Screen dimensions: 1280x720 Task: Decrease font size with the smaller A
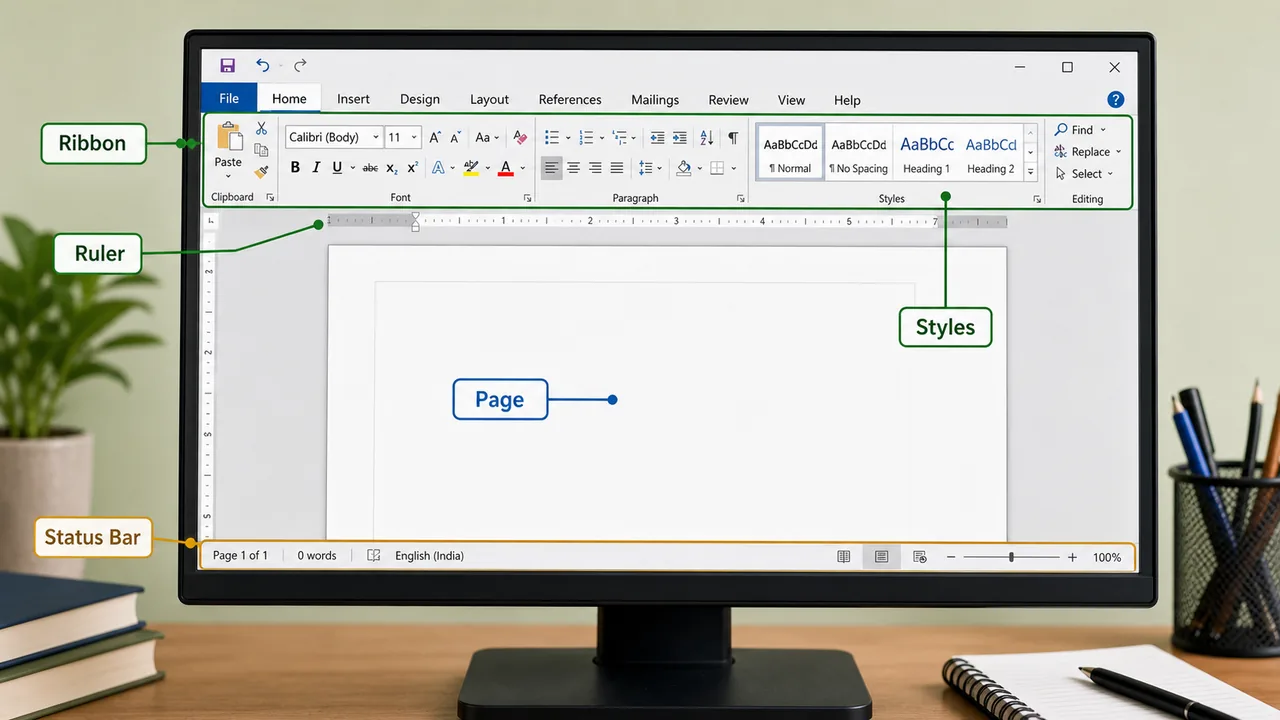[x=455, y=138]
